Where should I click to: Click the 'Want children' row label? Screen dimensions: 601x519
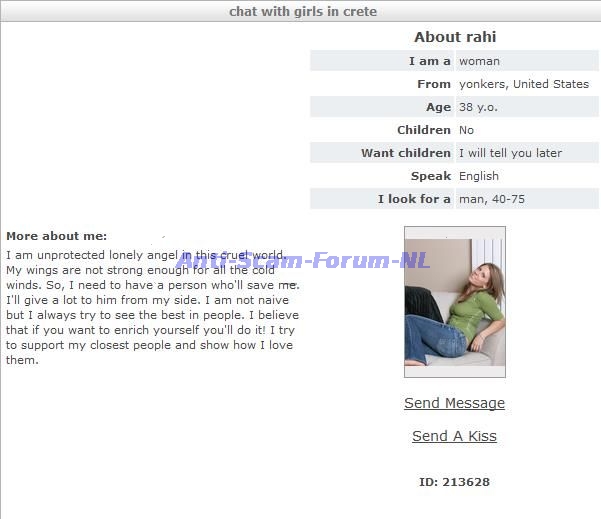pos(406,153)
